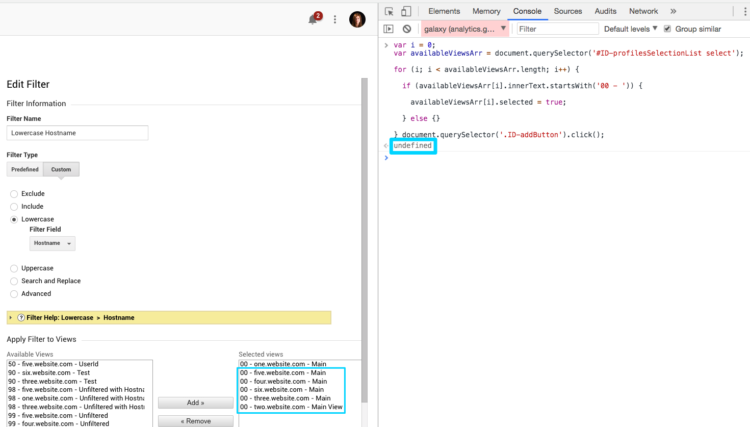Select '00 - three.website.com - Main' in Selected views

(299, 398)
